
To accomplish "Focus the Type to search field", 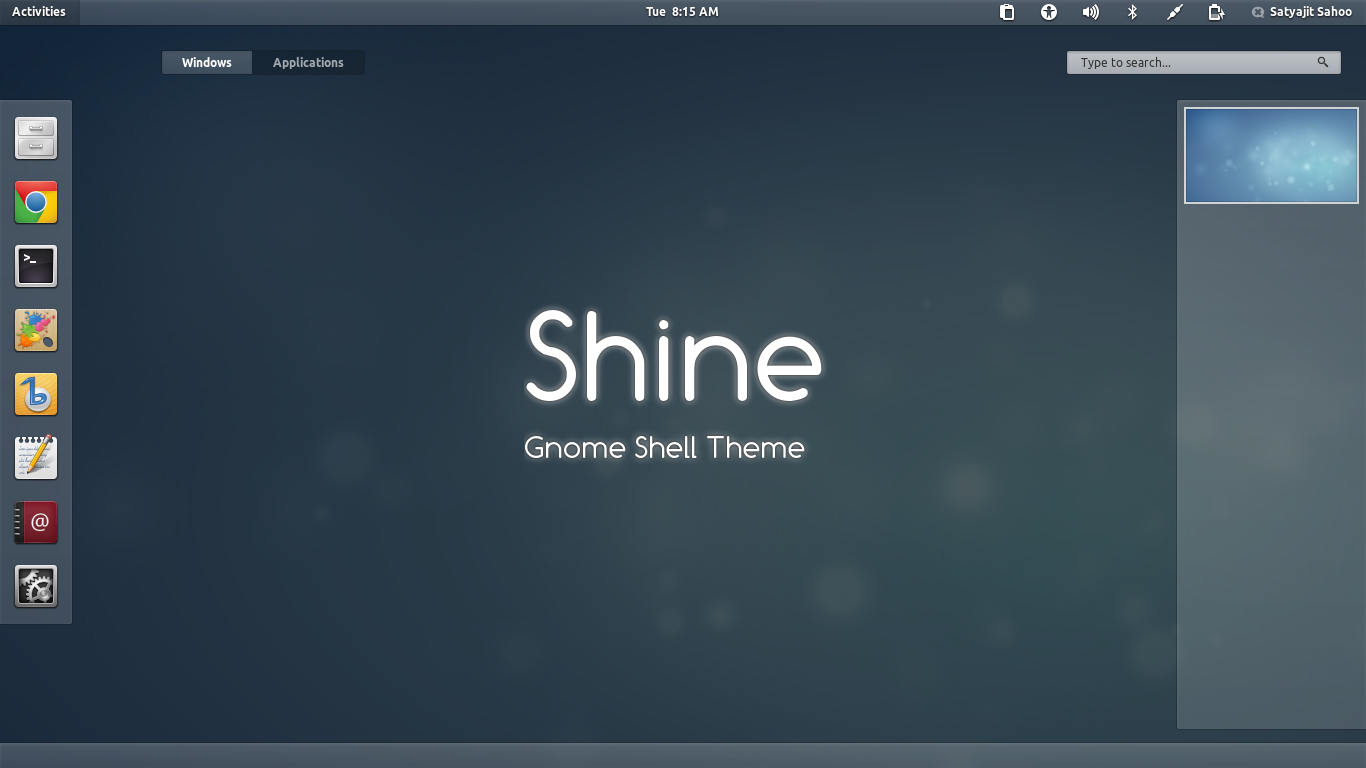I will (1204, 62).
